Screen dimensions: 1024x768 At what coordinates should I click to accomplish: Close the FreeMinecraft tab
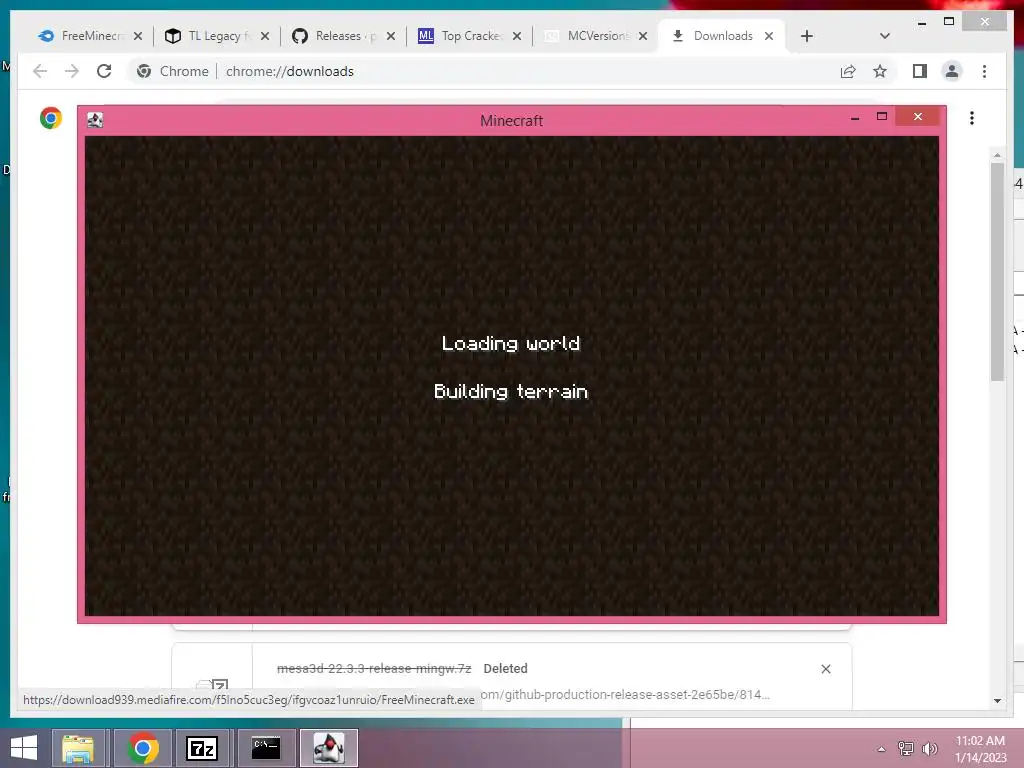pyautogui.click(x=138, y=36)
